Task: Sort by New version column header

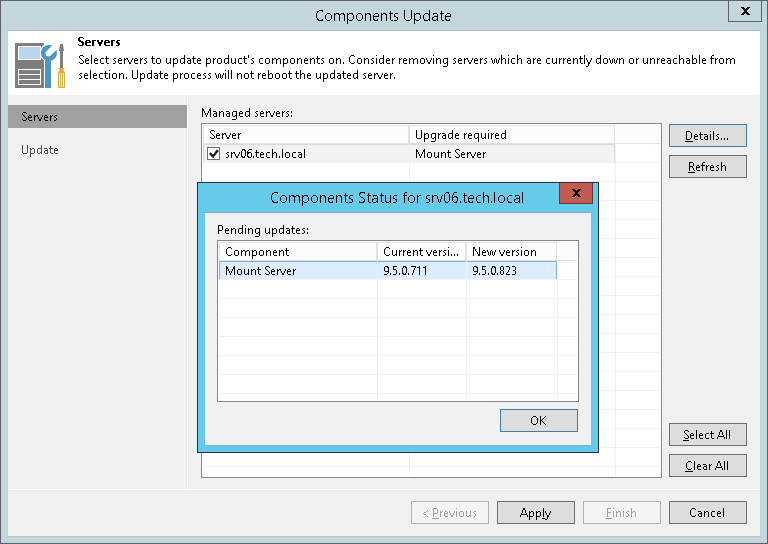Action: coord(510,252)
